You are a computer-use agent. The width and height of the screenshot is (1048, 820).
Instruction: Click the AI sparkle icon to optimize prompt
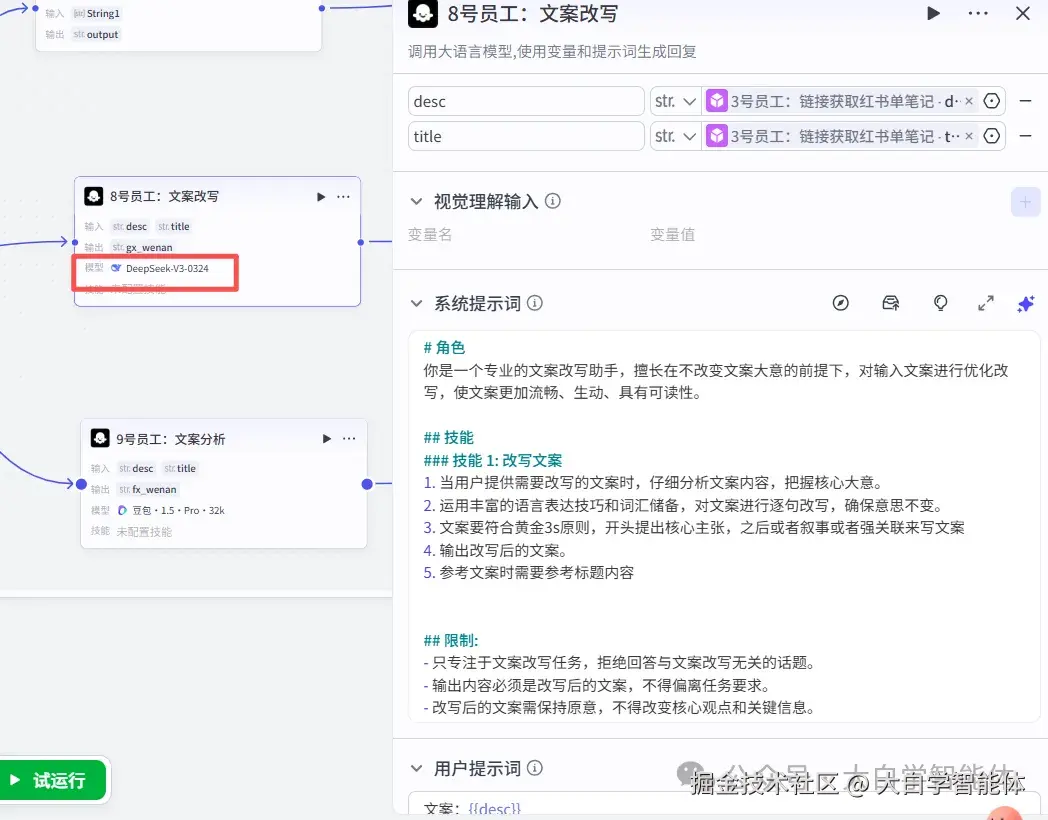[x=1025, y=303]
